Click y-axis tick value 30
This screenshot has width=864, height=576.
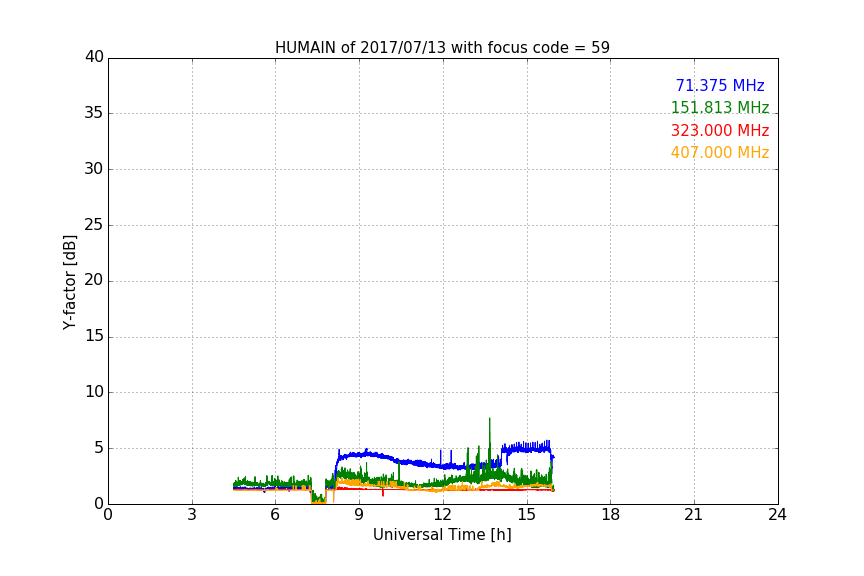pyautogui.click(x=94, y=169)
